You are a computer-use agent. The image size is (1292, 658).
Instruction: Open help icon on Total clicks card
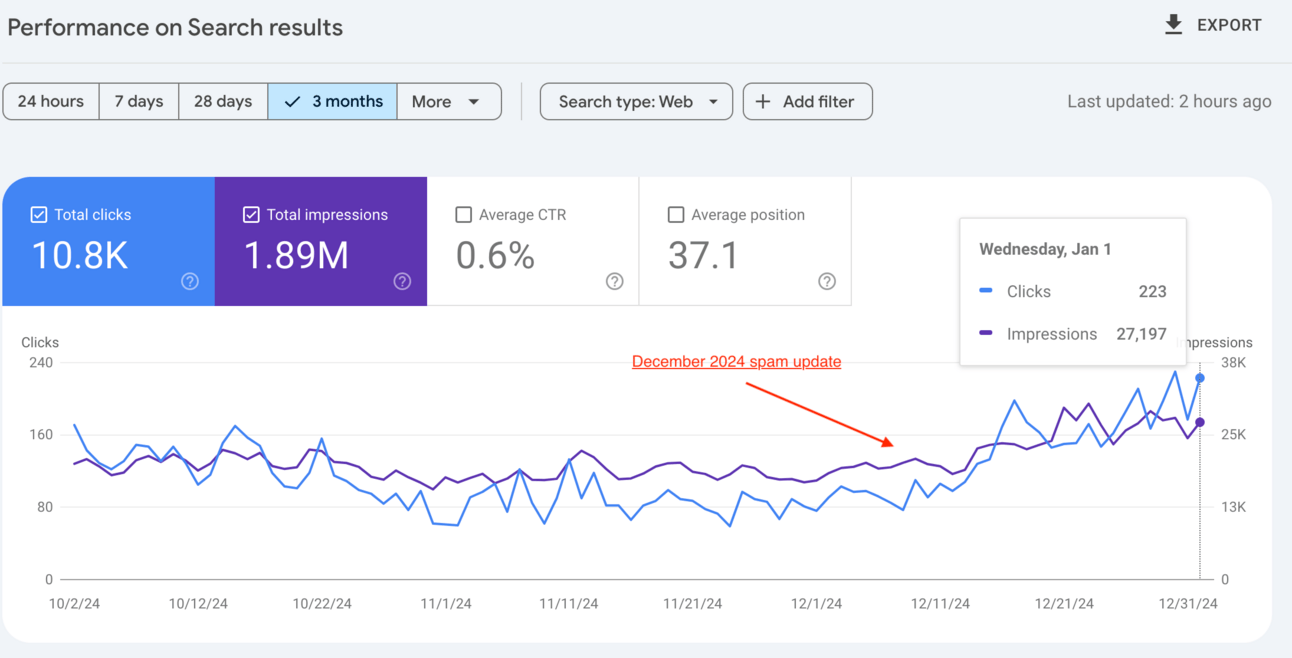[x=190, y=282]
